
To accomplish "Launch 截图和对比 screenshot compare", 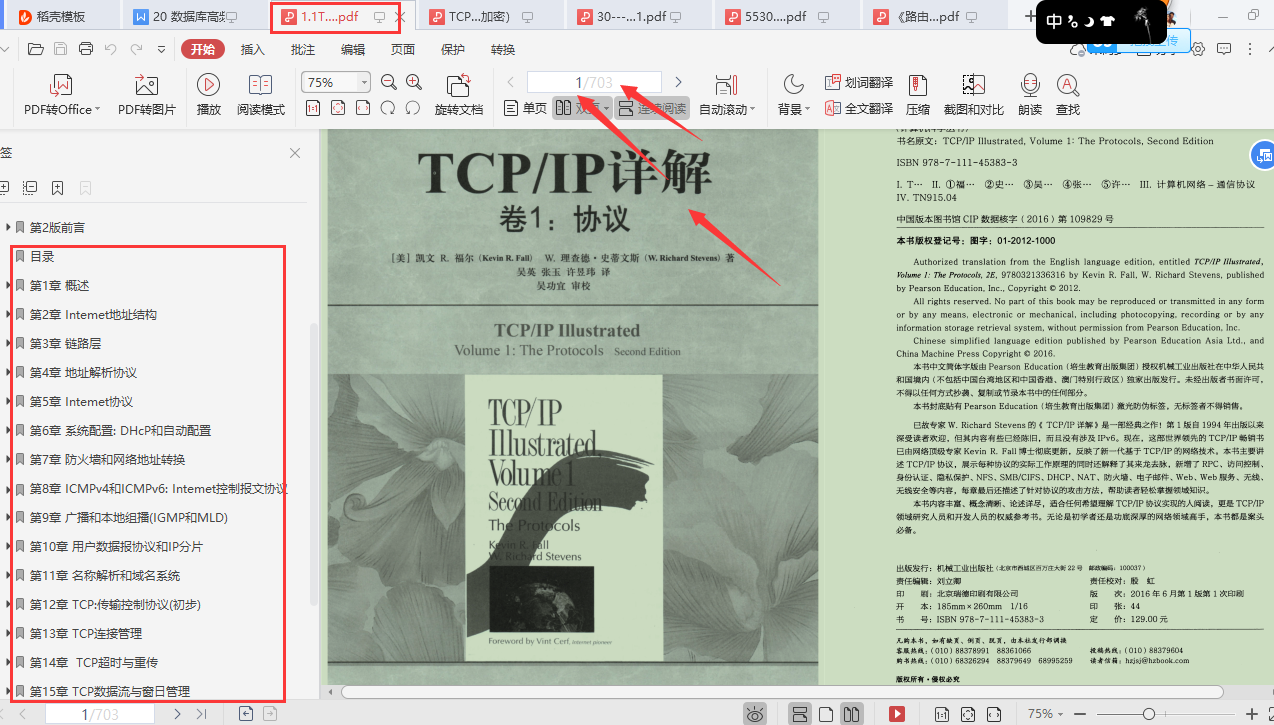I will tap(973, 95).
